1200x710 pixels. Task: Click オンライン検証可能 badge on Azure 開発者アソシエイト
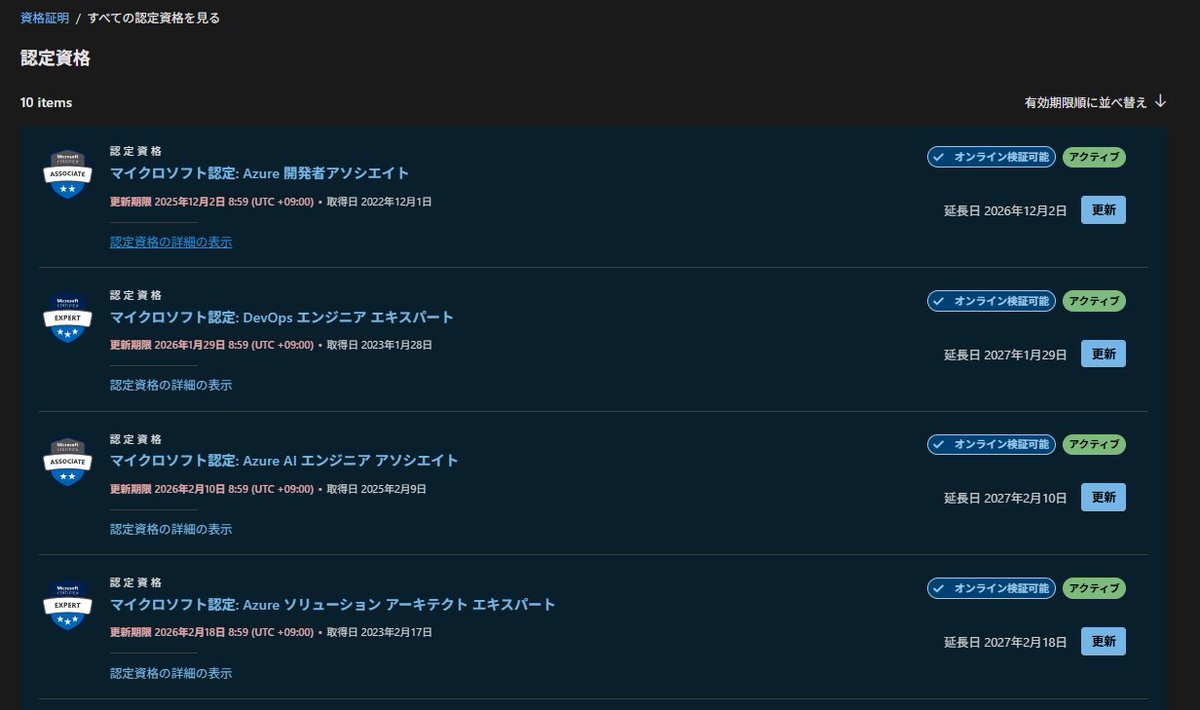[x=991, y=157]
